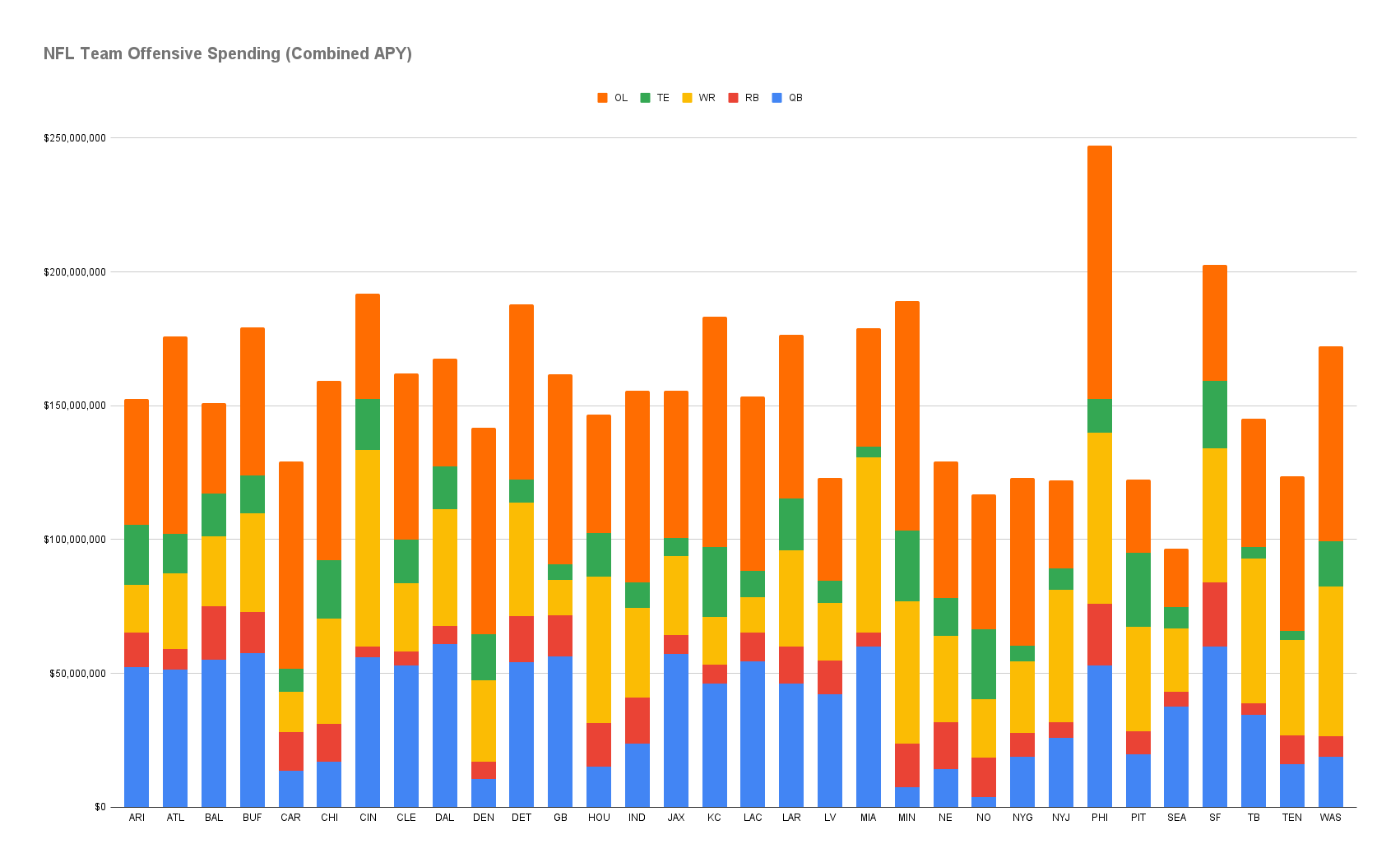Click the PIT team axis label
Screen dimensions: 1400x867
(1138, 818)
